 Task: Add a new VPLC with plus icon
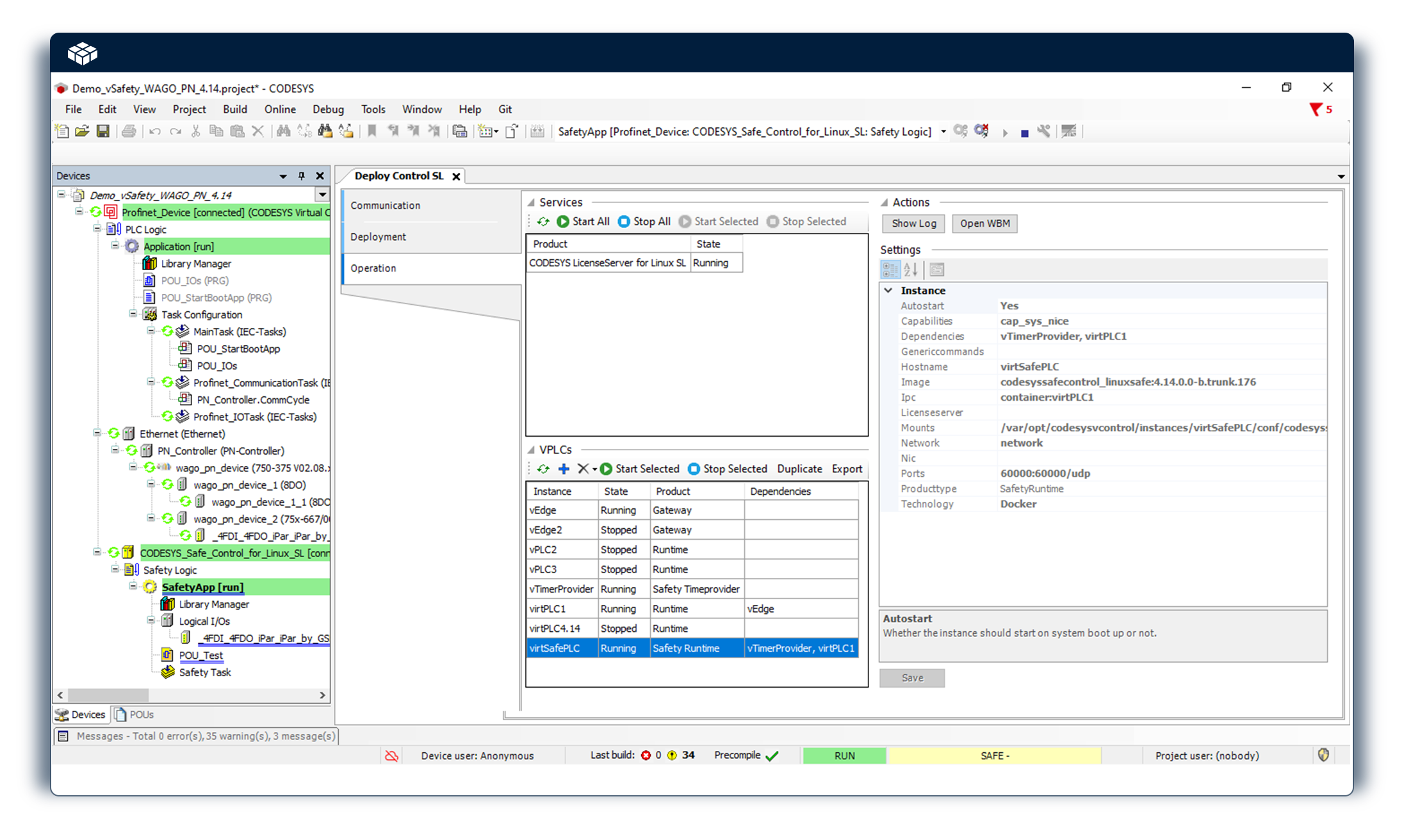coord(564,469)
